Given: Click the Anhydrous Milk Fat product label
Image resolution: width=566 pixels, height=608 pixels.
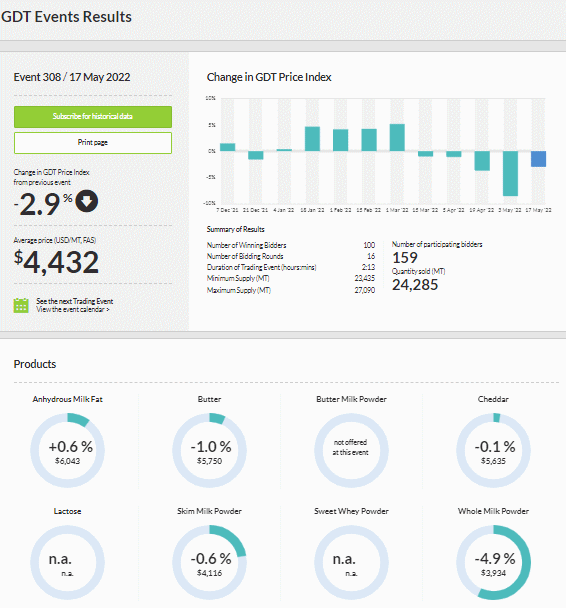Looking at the screenshot, I should 67,399.
